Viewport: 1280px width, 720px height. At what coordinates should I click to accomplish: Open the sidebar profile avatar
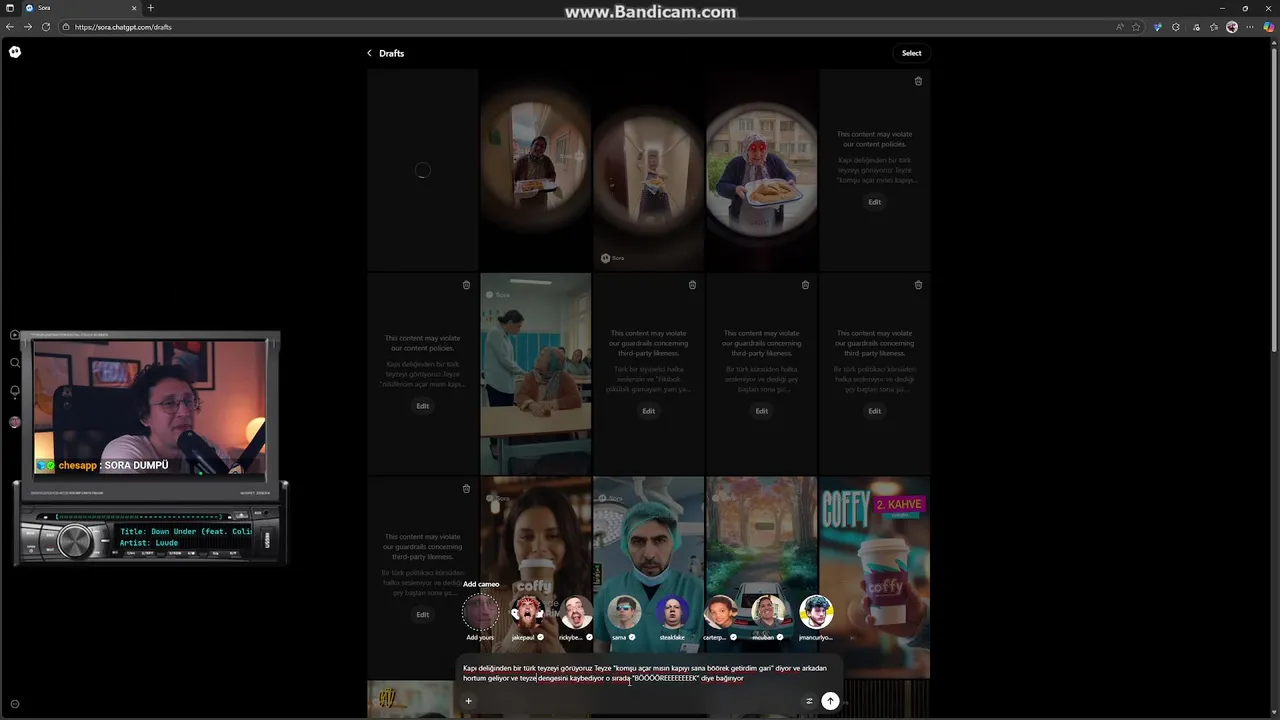pyautogui.click(x=15, y=422)
